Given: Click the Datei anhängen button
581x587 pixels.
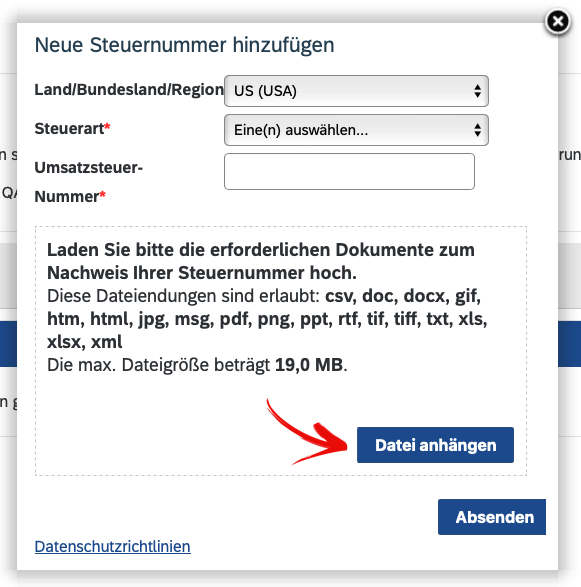Looking at the screenshot, I should 435,445.
